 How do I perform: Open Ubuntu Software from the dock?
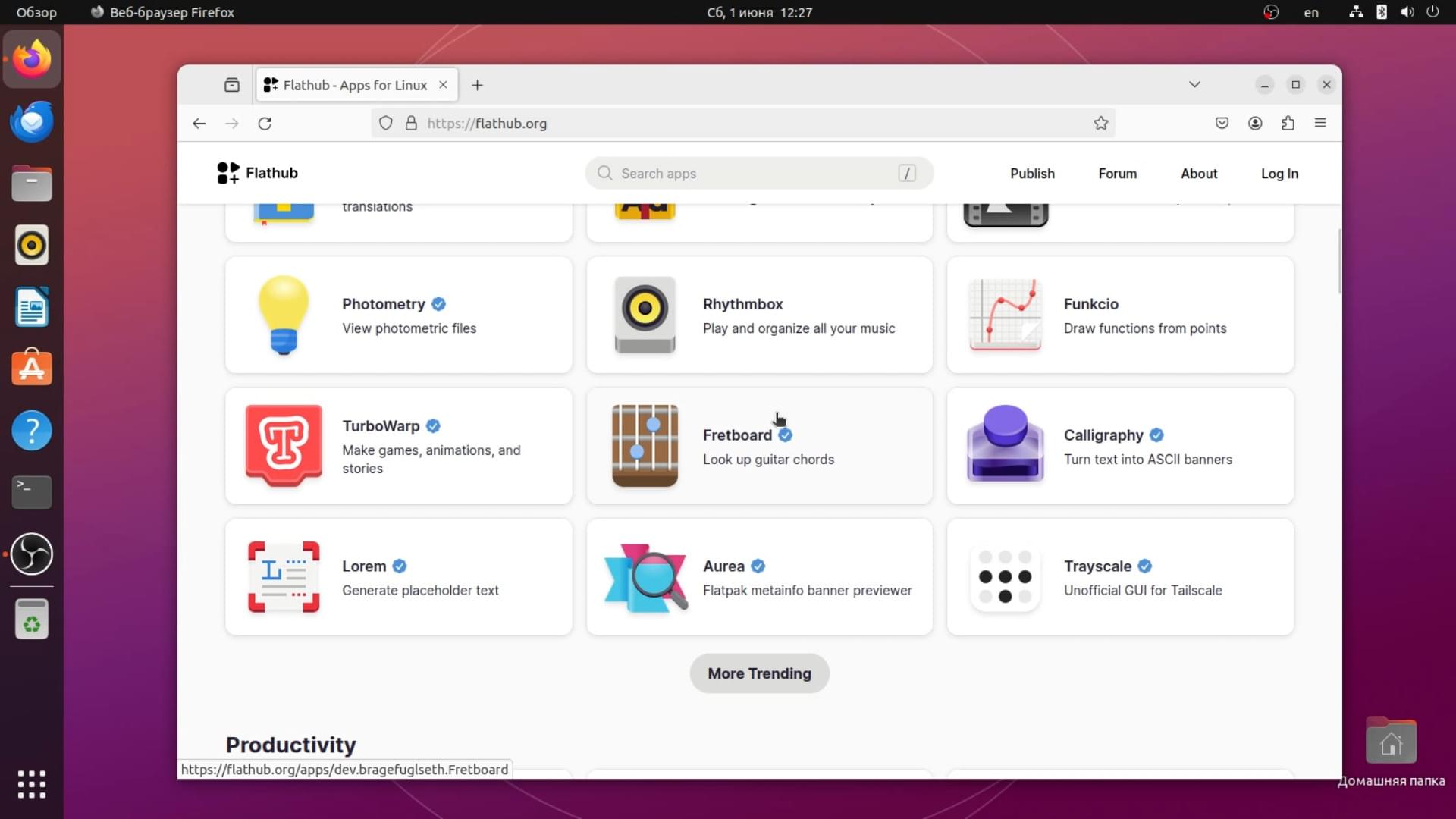[32, 369]
